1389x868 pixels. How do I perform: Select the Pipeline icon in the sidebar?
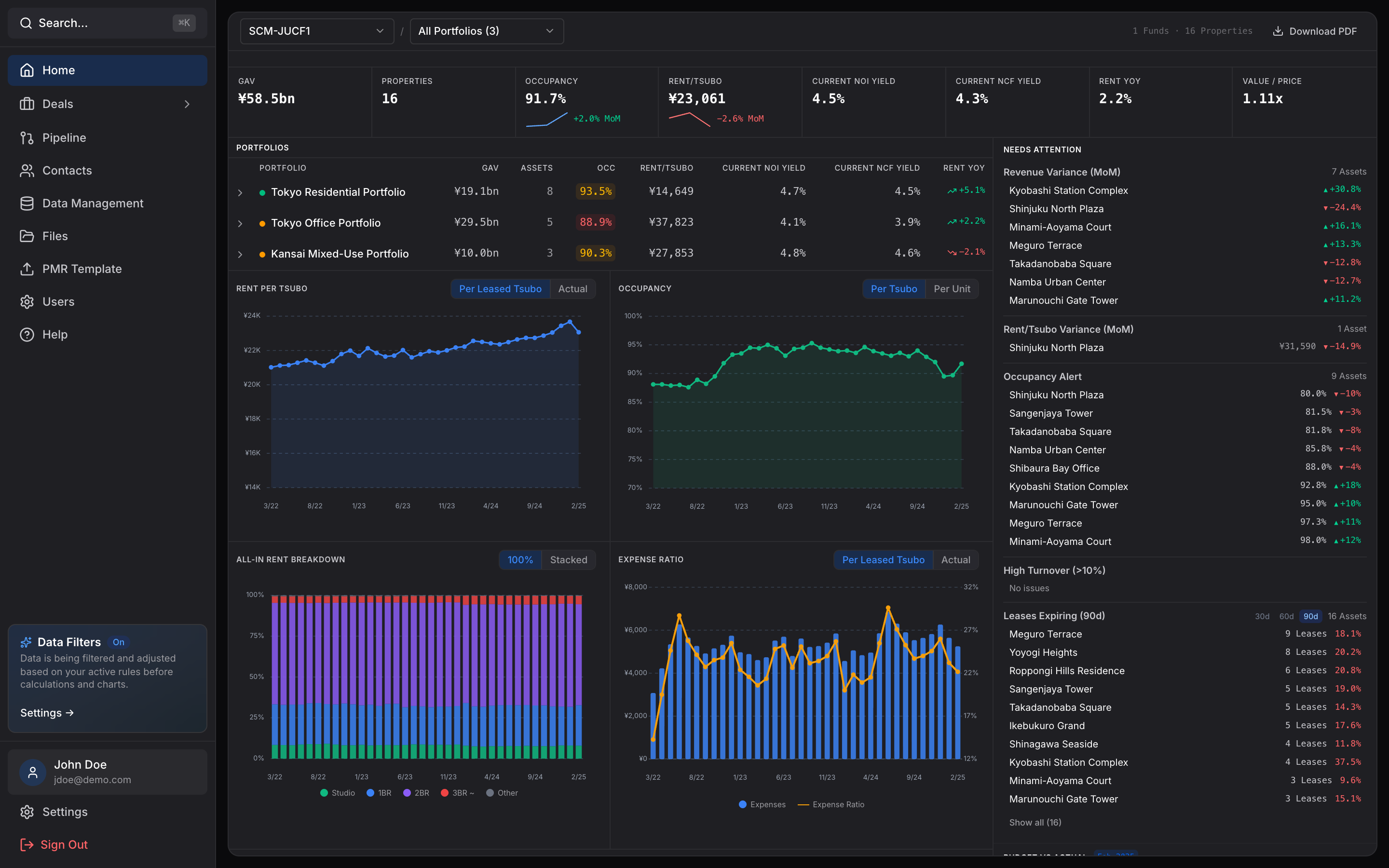pos(27,137)
